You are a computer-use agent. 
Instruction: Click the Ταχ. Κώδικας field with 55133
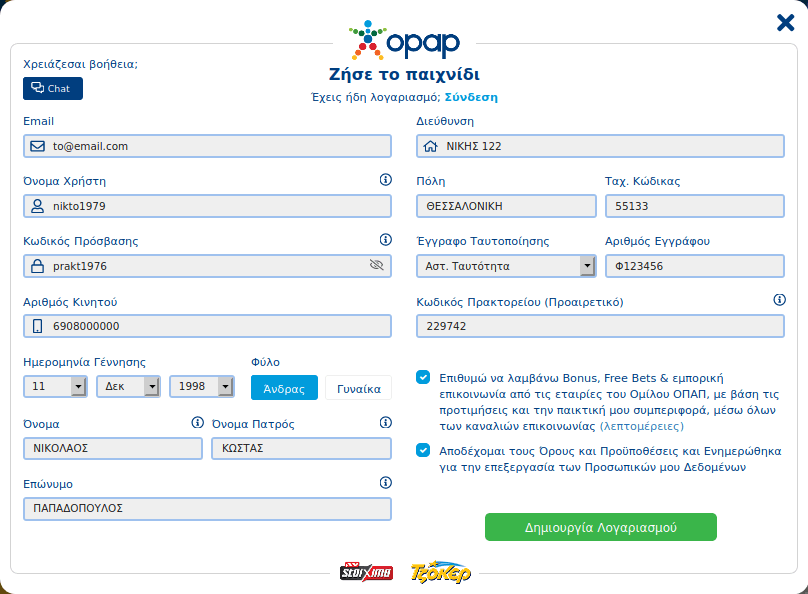click(x=695, y=206)
